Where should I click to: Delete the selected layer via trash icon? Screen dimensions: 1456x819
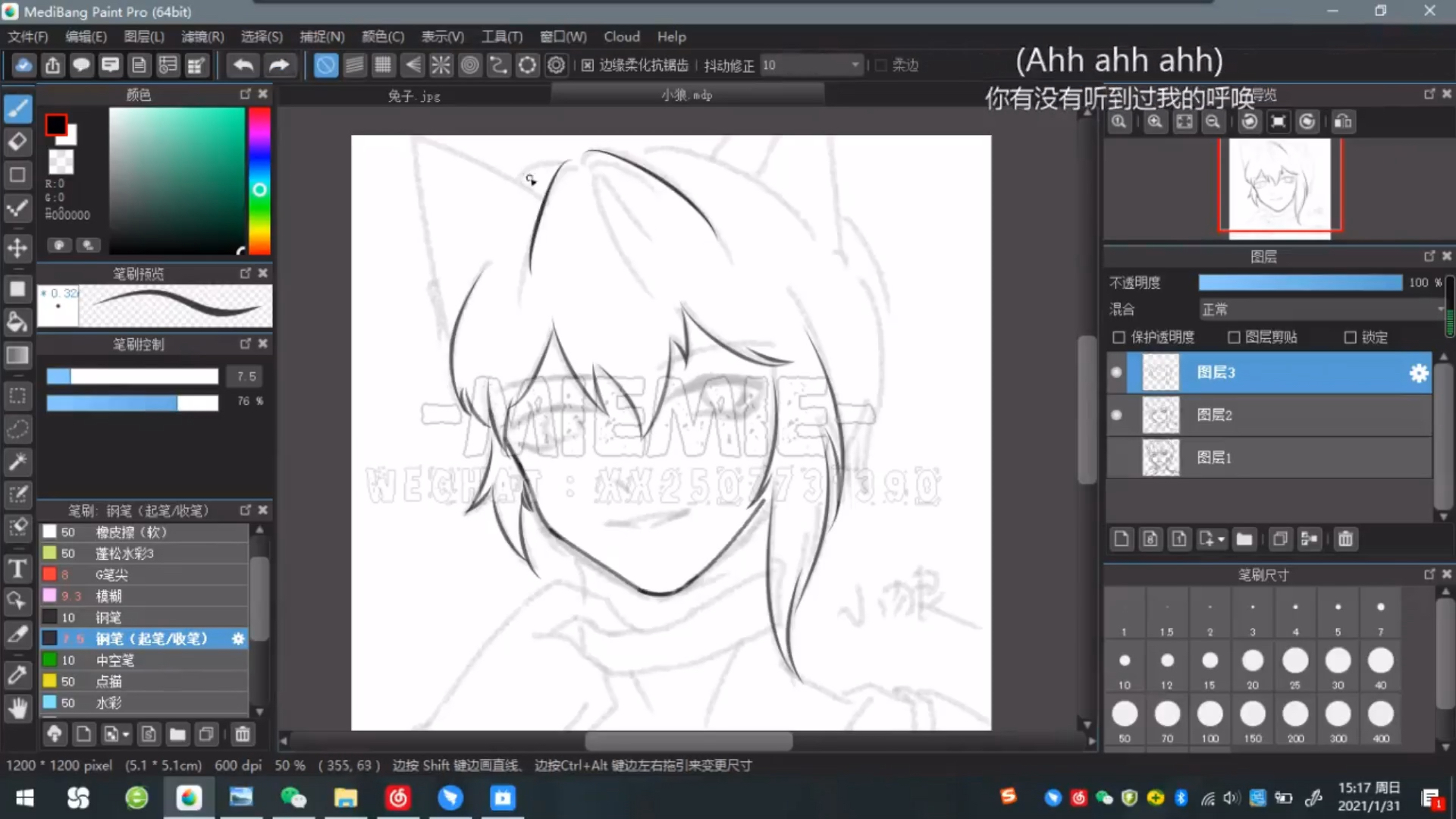pos(1345,539)
